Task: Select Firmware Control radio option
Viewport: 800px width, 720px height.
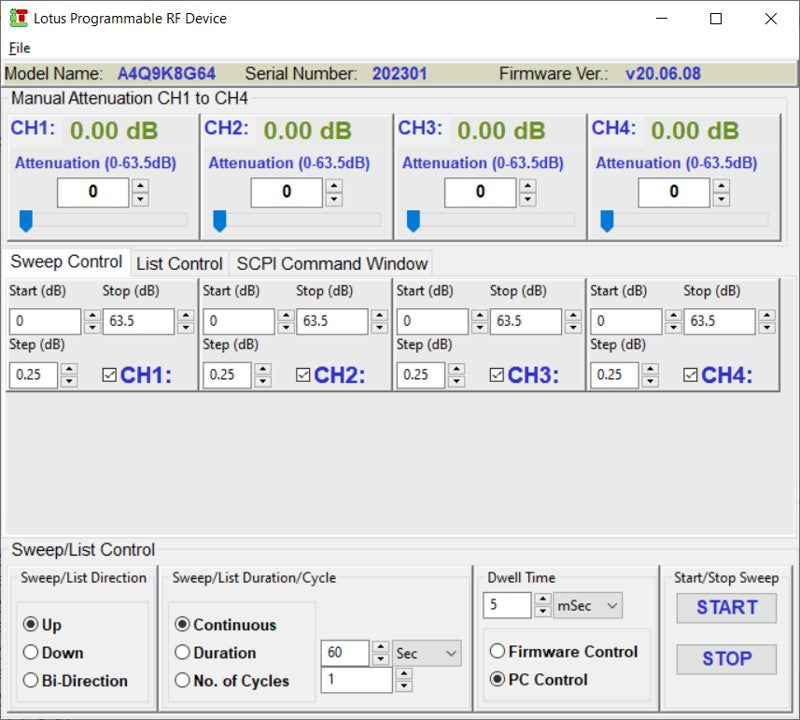Action: pos(497,651)
